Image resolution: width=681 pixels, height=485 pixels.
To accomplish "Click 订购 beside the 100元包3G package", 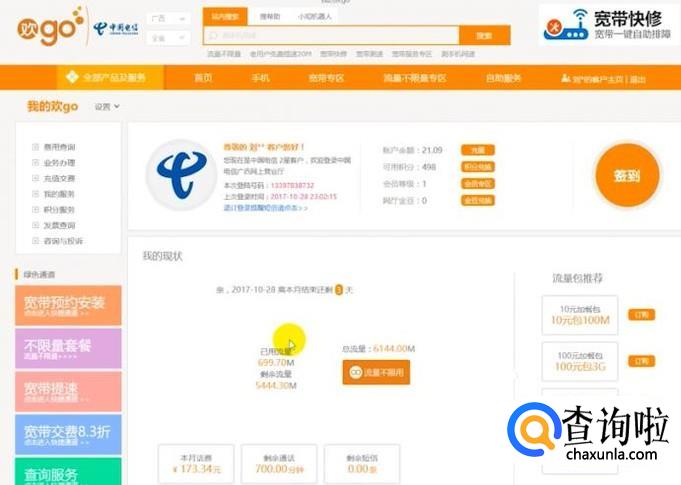I will click(641, 361).
